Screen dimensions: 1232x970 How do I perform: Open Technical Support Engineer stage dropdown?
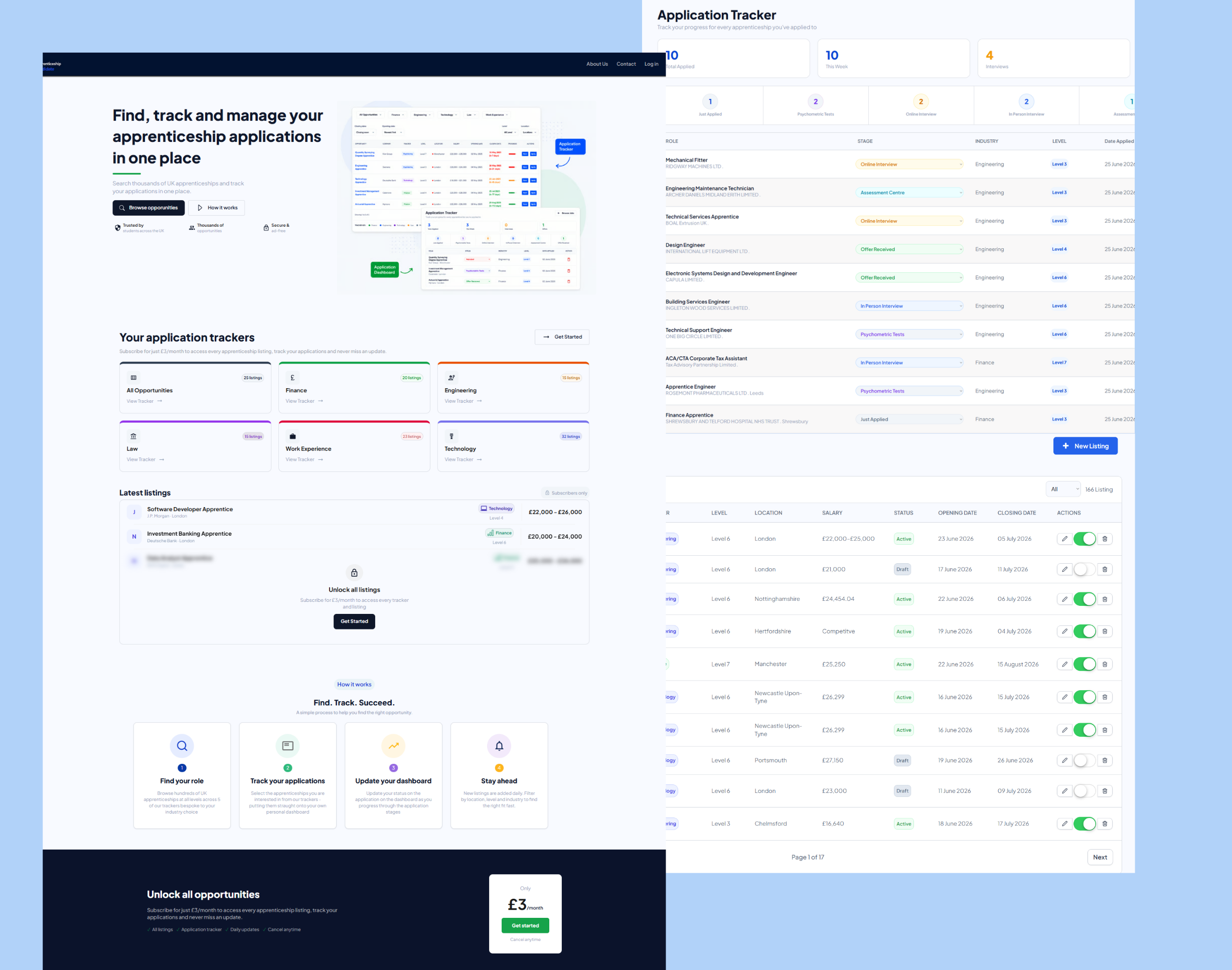[909, 335]
